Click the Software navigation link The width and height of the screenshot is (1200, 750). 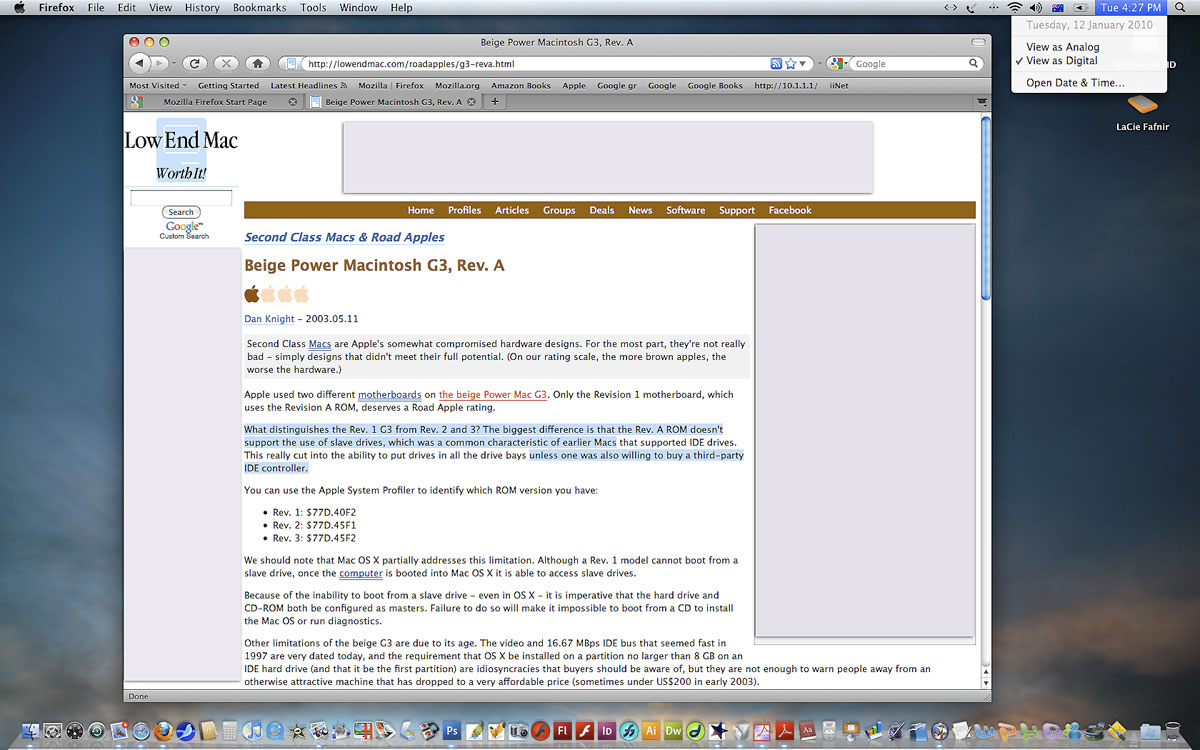click(x=686, y=210)
